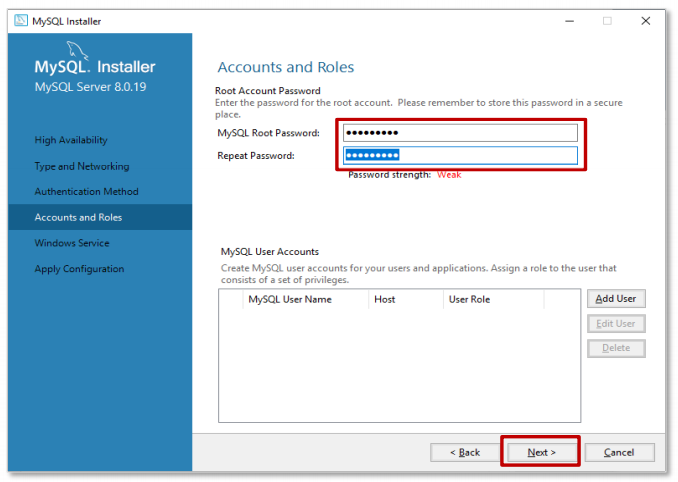The height and width of the screenshot is (482, 678).
Task: Click the Next button
Action: point(541,452)
